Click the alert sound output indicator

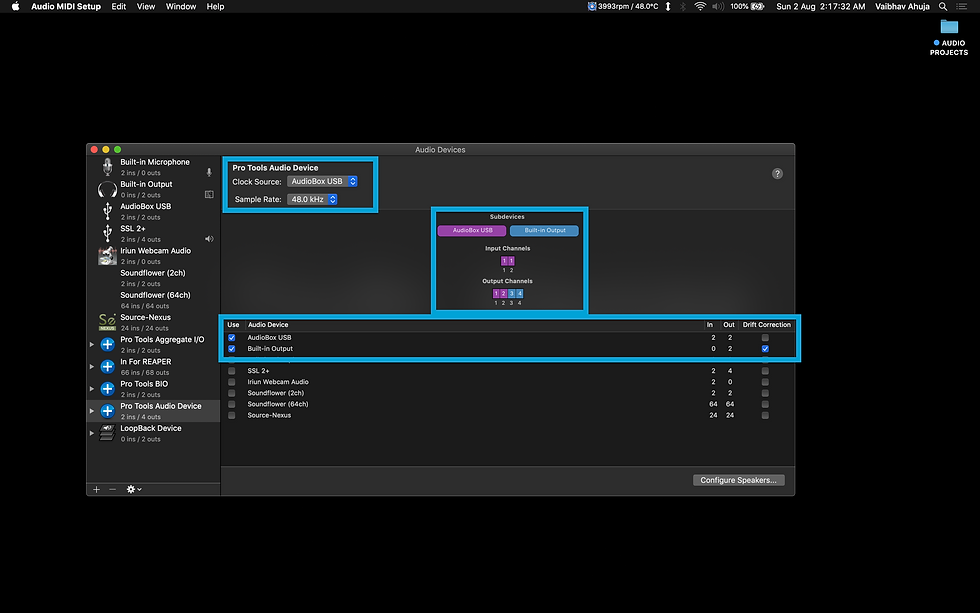point(209,194)
